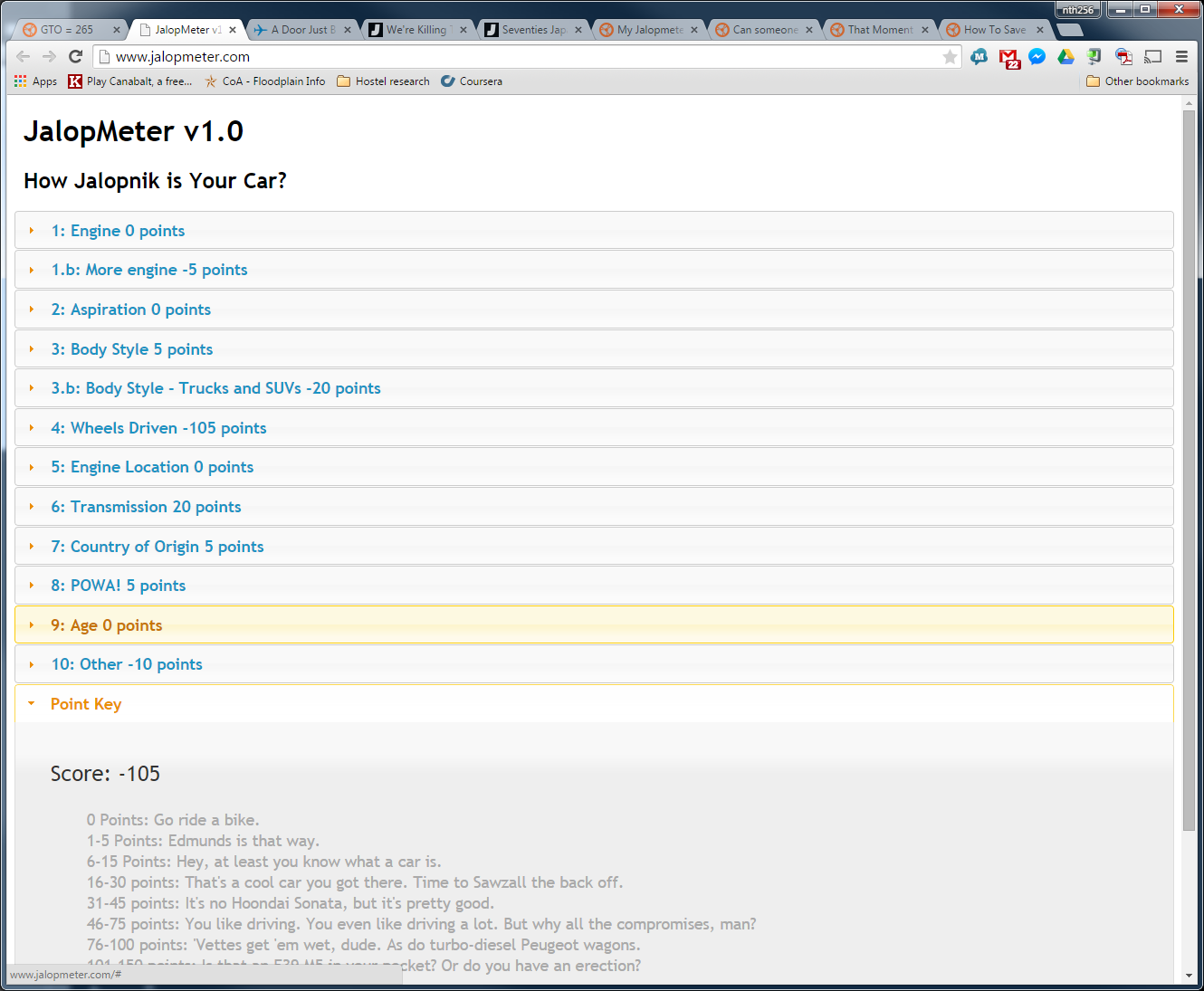Open the Google Drive extension icon

pyautogui.click(x=1066, y=56)
